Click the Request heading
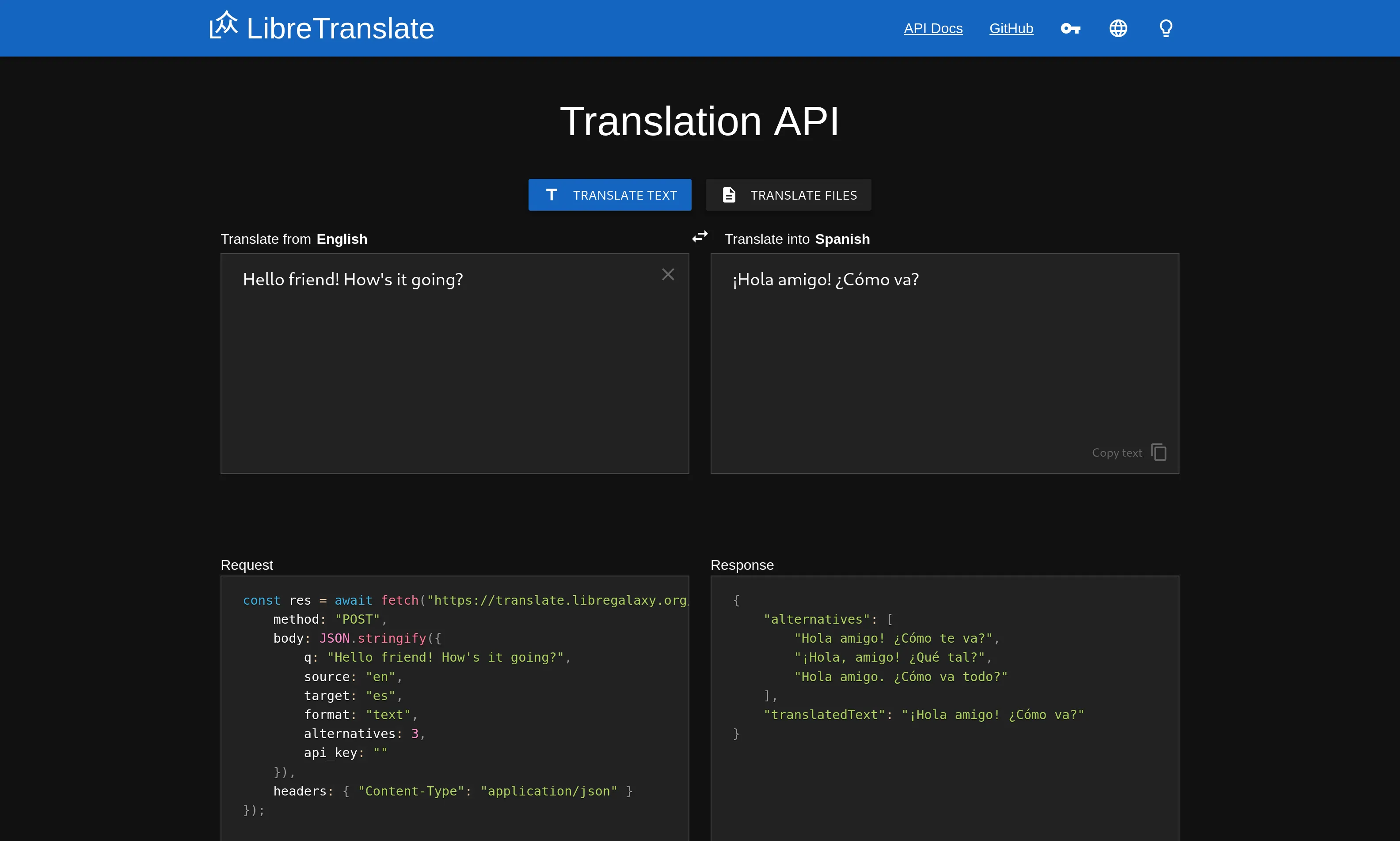Screen dimensions: 1400x841 (x=247, y=565)
